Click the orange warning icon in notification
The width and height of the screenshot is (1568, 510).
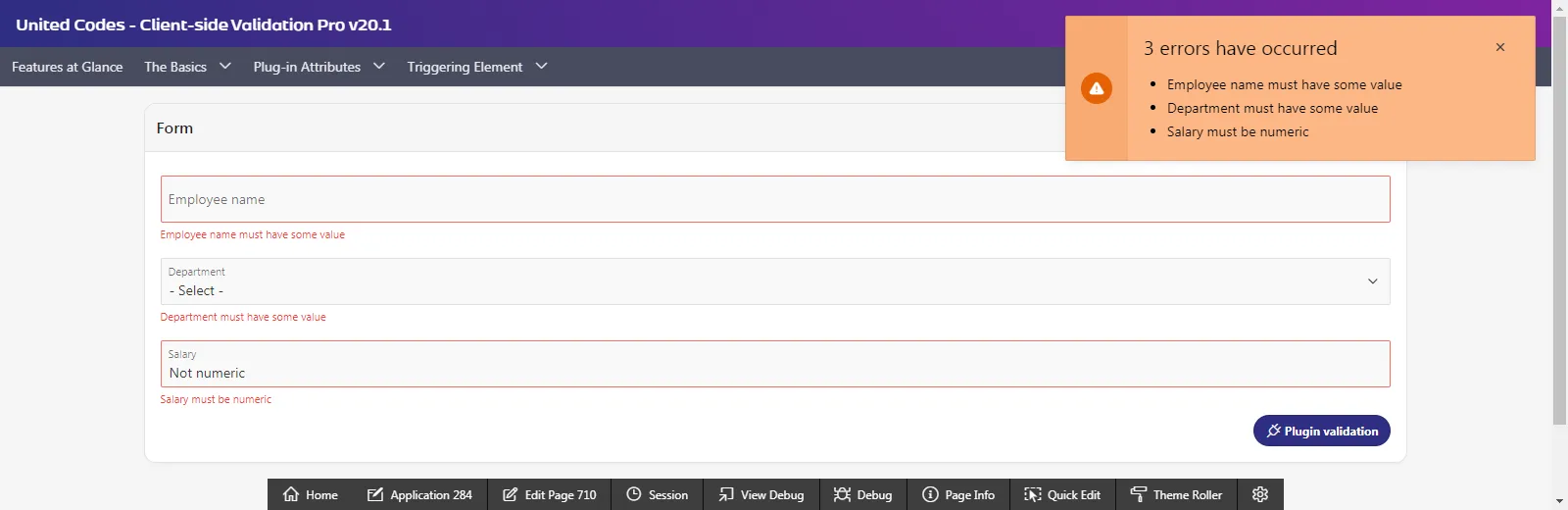[x=1096, y=88]
